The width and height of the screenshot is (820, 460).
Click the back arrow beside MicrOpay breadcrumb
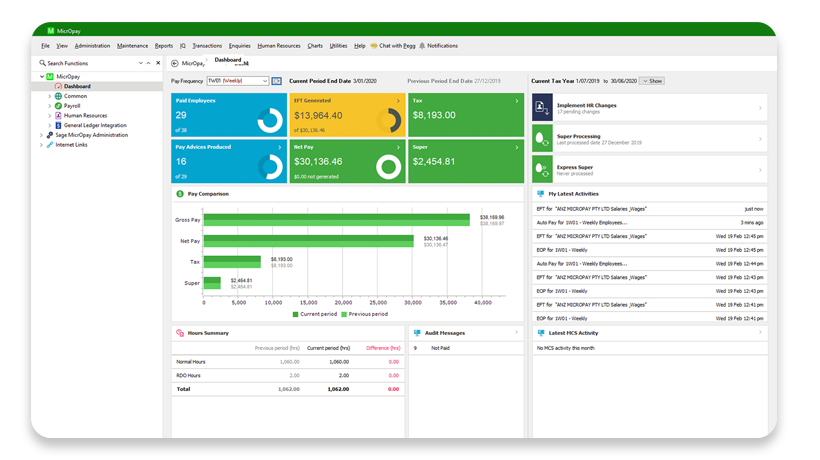(x=175, y=63)
